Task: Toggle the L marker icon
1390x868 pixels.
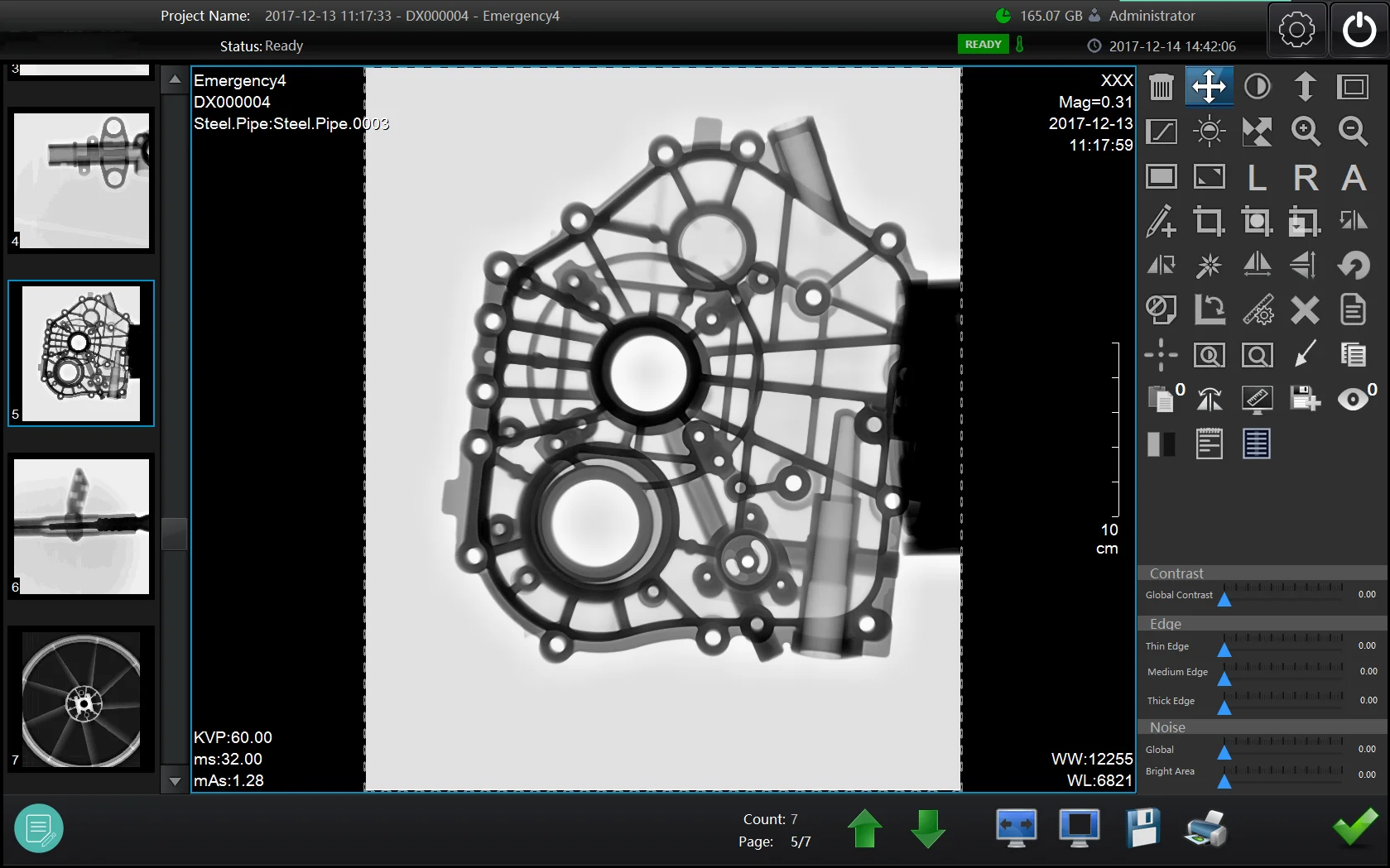Action: coord(1258,177)
